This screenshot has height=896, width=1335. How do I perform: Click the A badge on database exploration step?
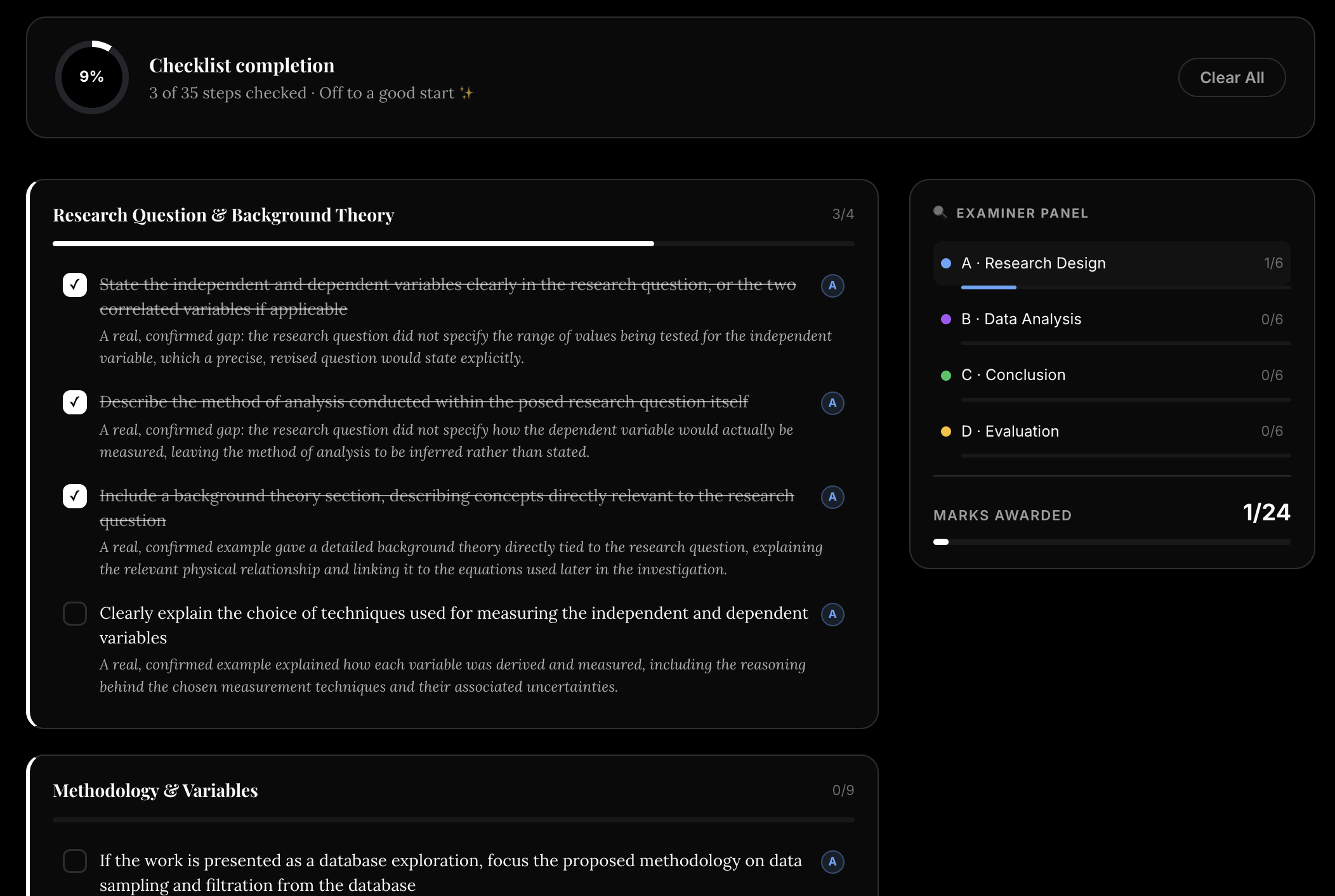click(832, 862)
